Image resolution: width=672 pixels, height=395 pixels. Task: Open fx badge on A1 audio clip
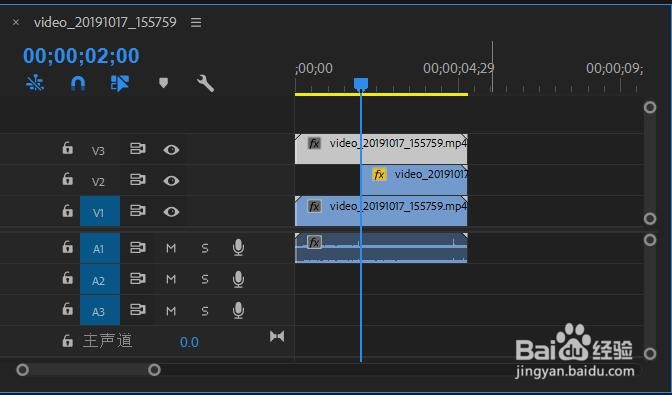pos(314,242)
